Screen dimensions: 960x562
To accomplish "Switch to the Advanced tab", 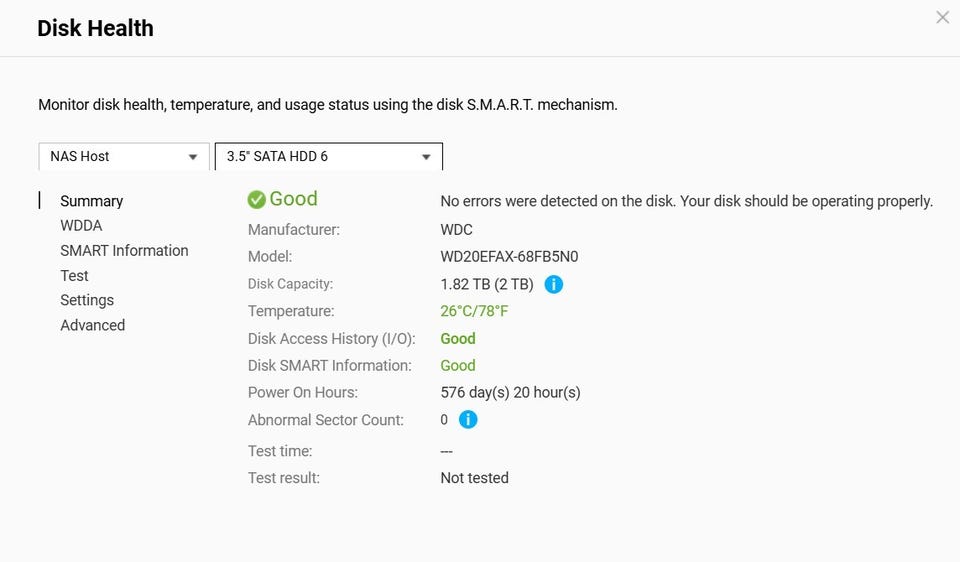I will pyautogui.click(x=92, y=325).
